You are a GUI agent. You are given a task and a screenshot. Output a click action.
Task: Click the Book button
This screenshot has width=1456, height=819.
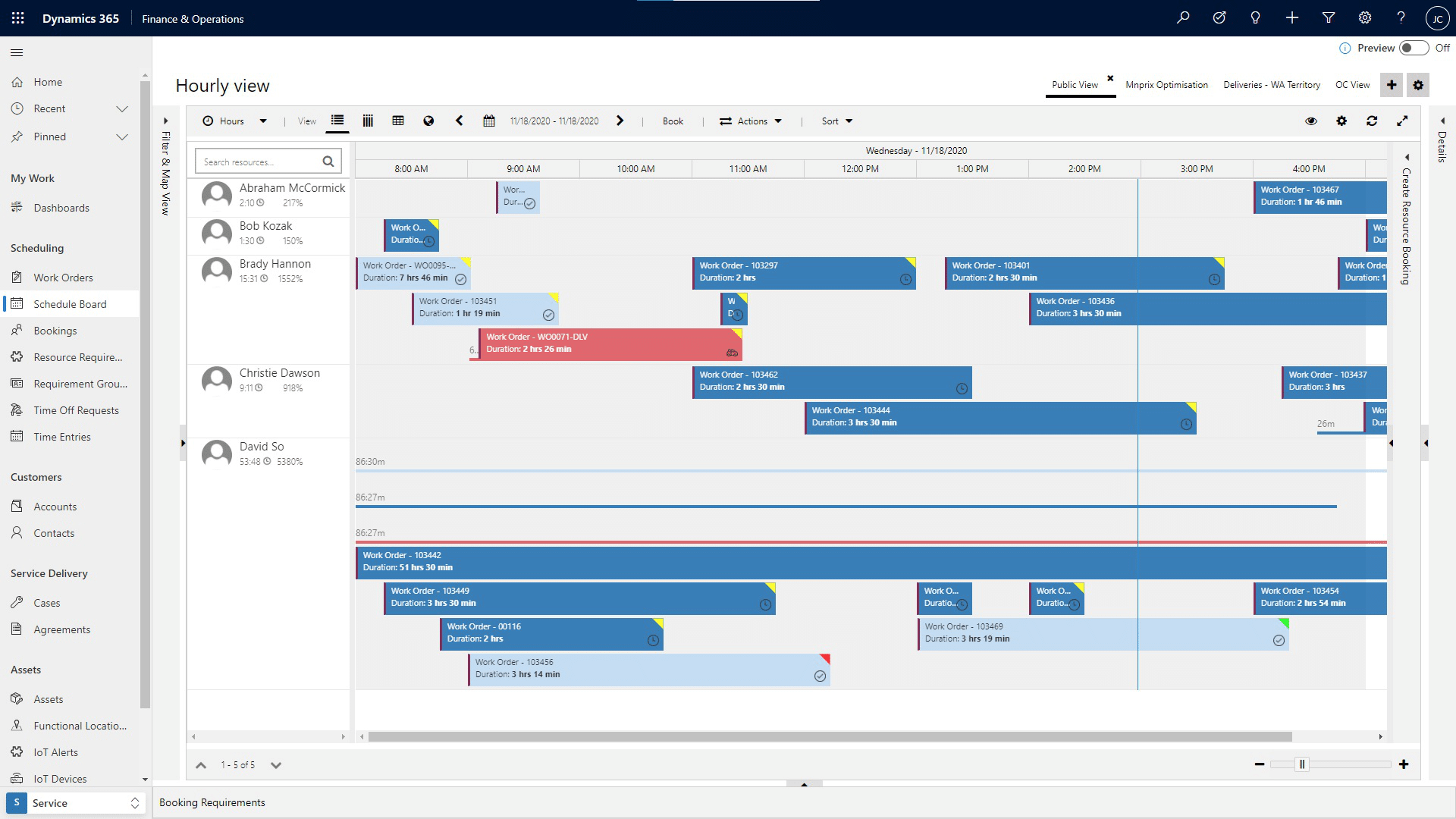[672, 121]
